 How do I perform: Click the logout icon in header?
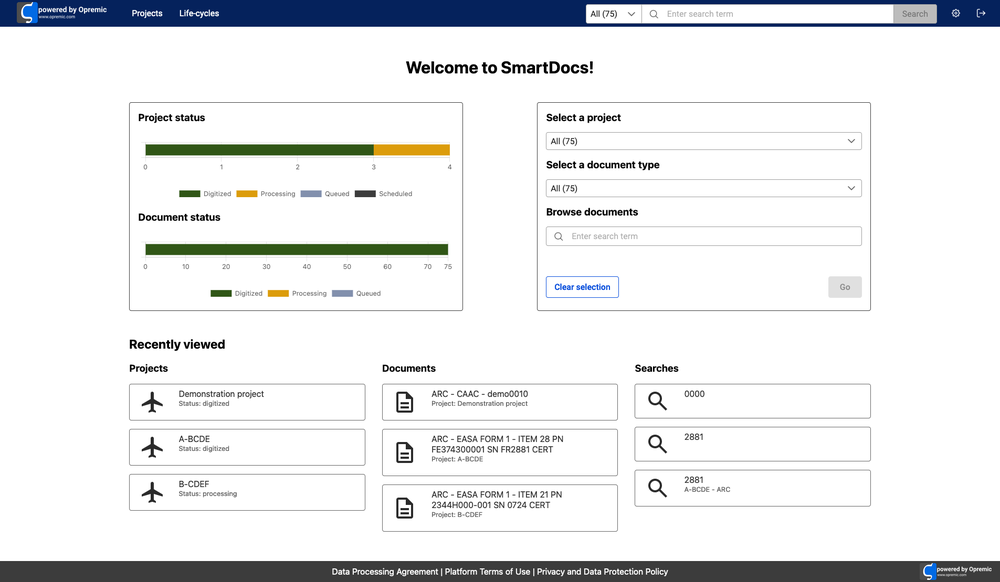tap(981, 14)
